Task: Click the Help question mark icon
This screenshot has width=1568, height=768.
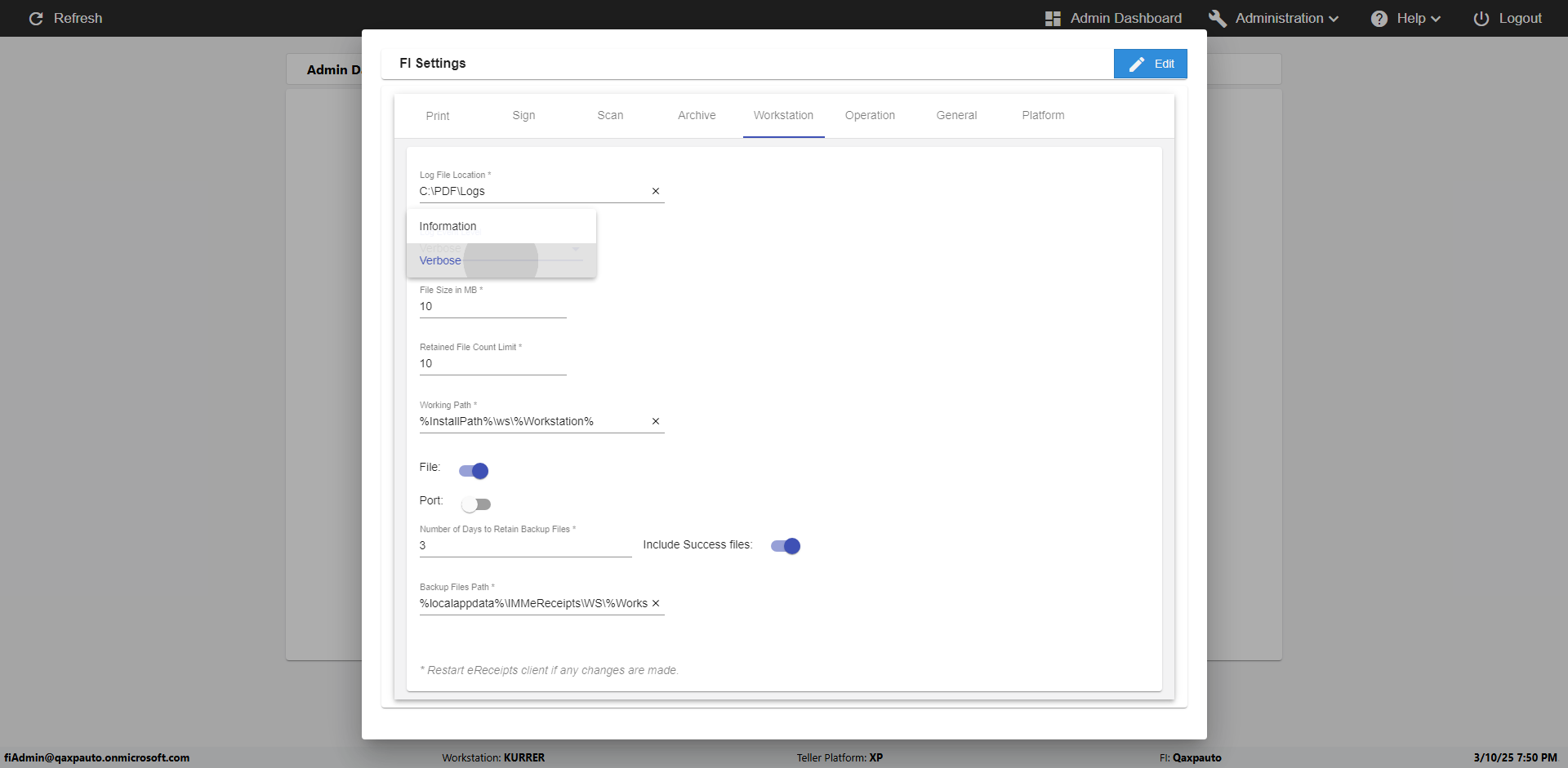Action: 1379,18
